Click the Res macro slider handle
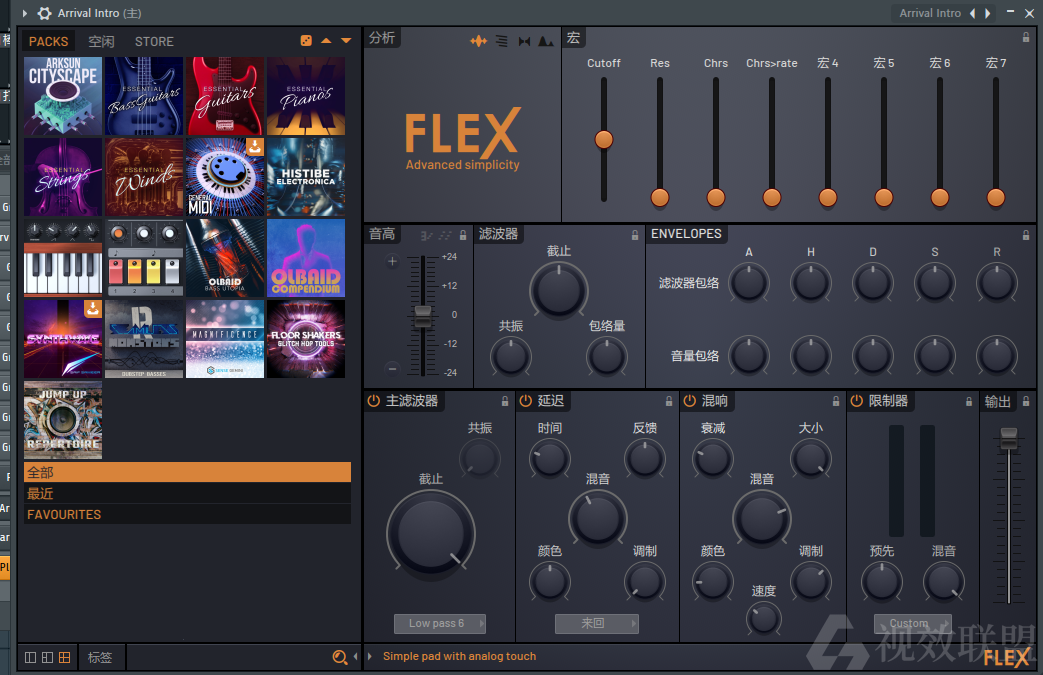The width and height of the screenshot is (1043, 675). coord(660,198)
